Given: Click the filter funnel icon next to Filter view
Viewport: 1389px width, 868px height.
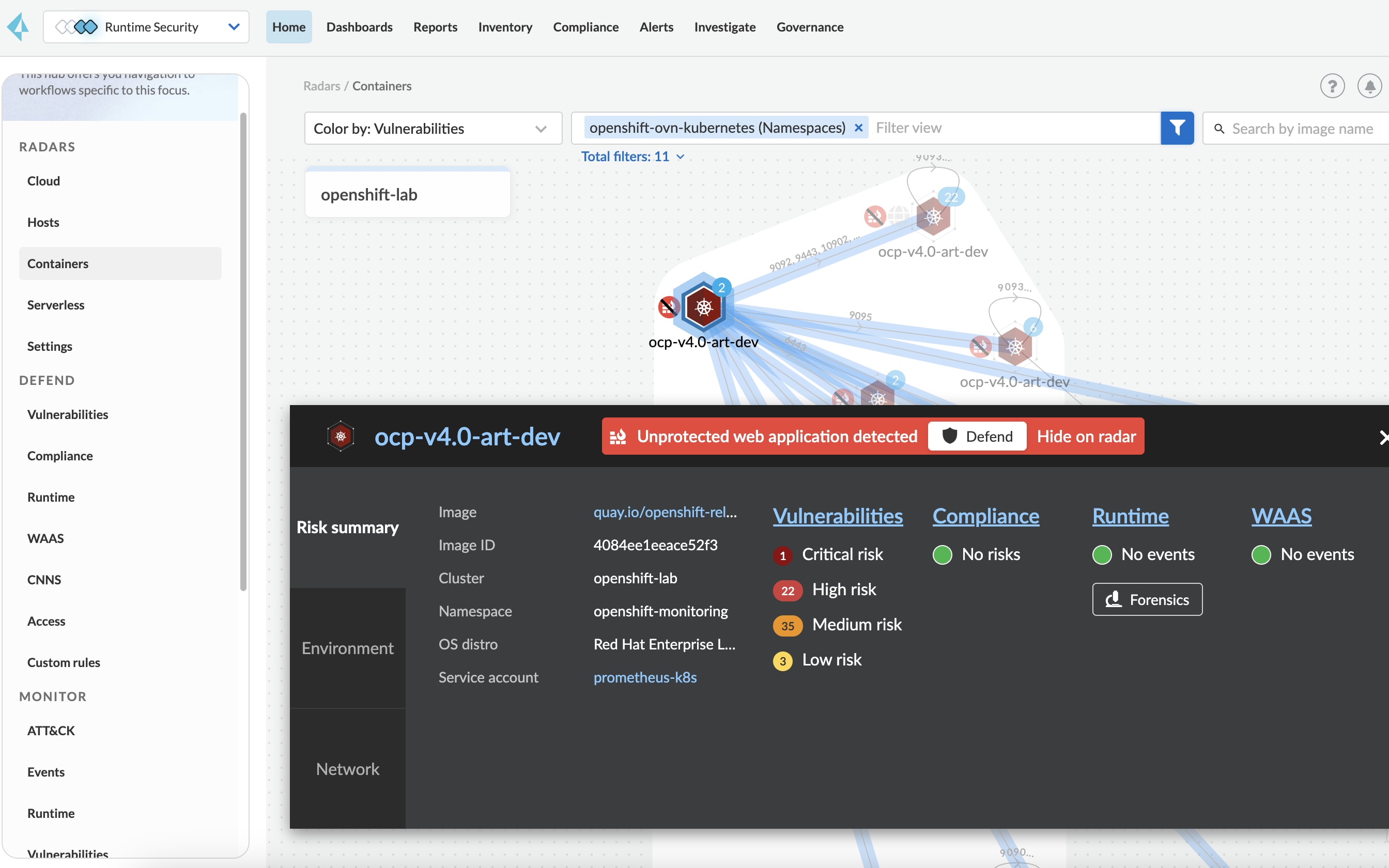Looking at the screenshot, I should point(1177,127).
